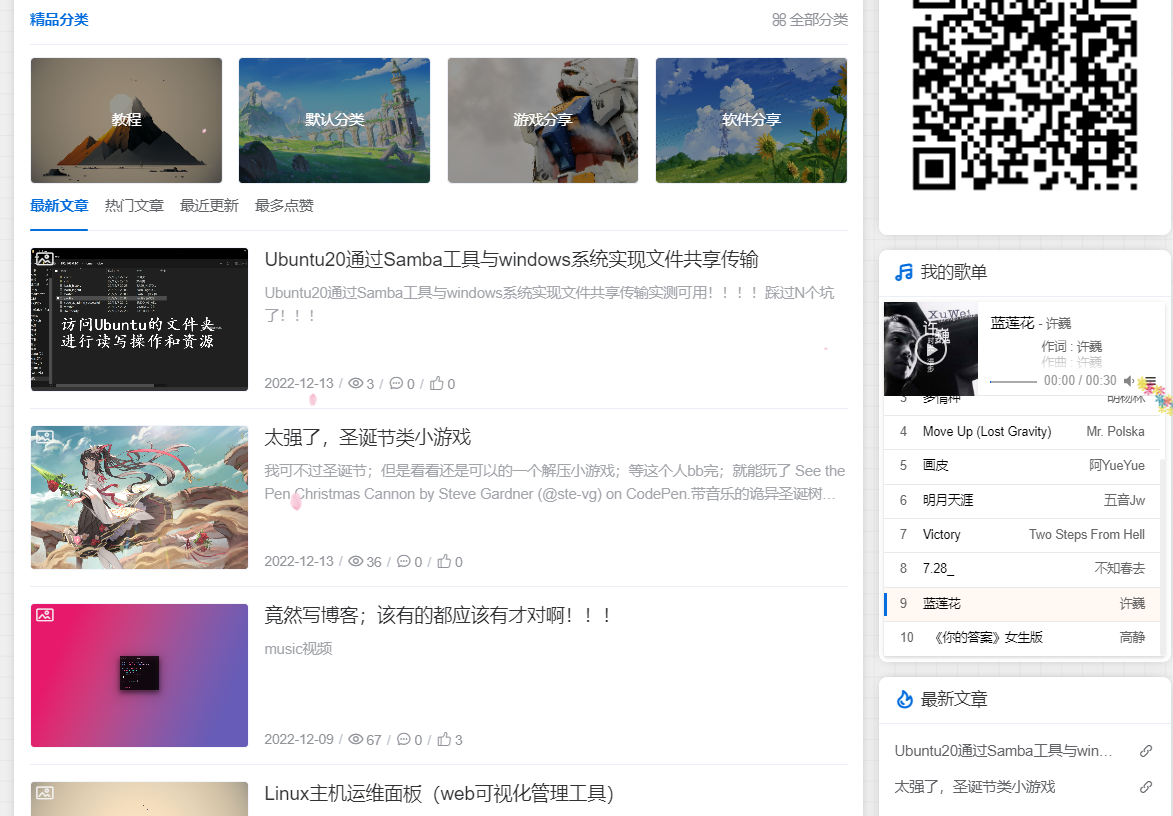Play the song 蓝莲花 by 许巍
The image size is (1173, 816).
931,348
